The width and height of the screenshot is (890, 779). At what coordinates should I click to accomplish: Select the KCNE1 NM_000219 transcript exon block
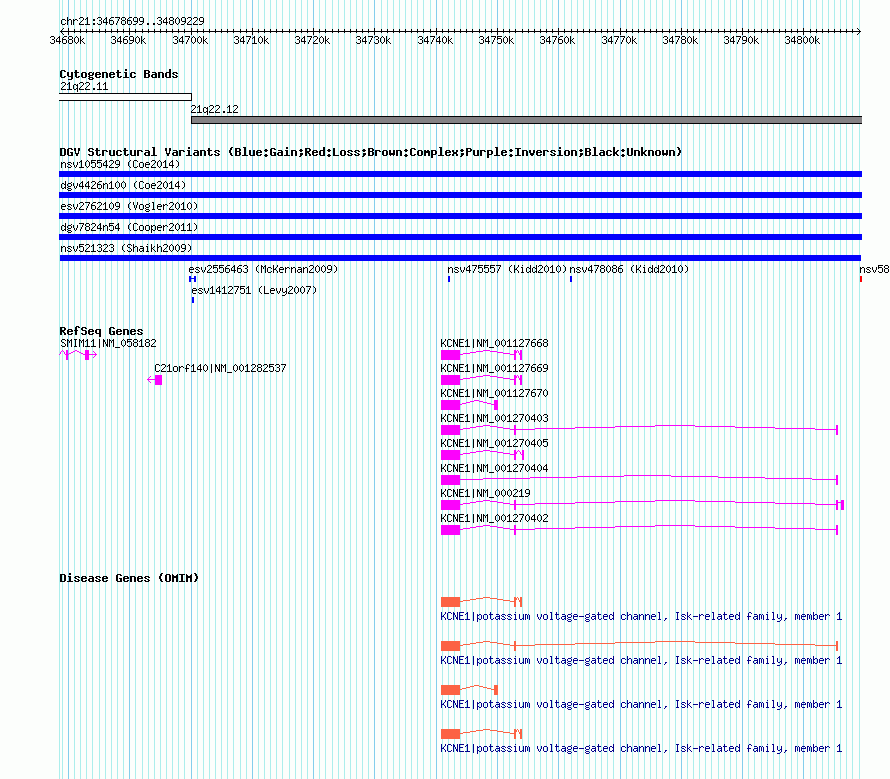pos(451,505)
